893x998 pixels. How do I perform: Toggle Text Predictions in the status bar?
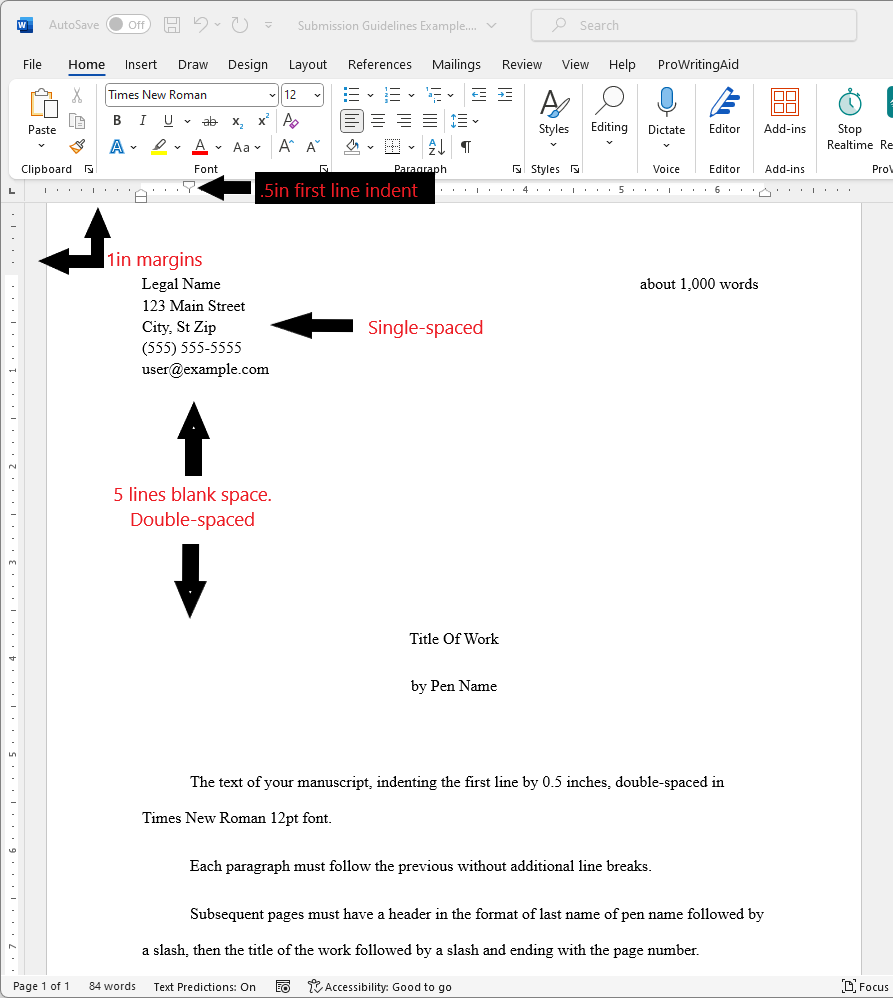(204, 987)
